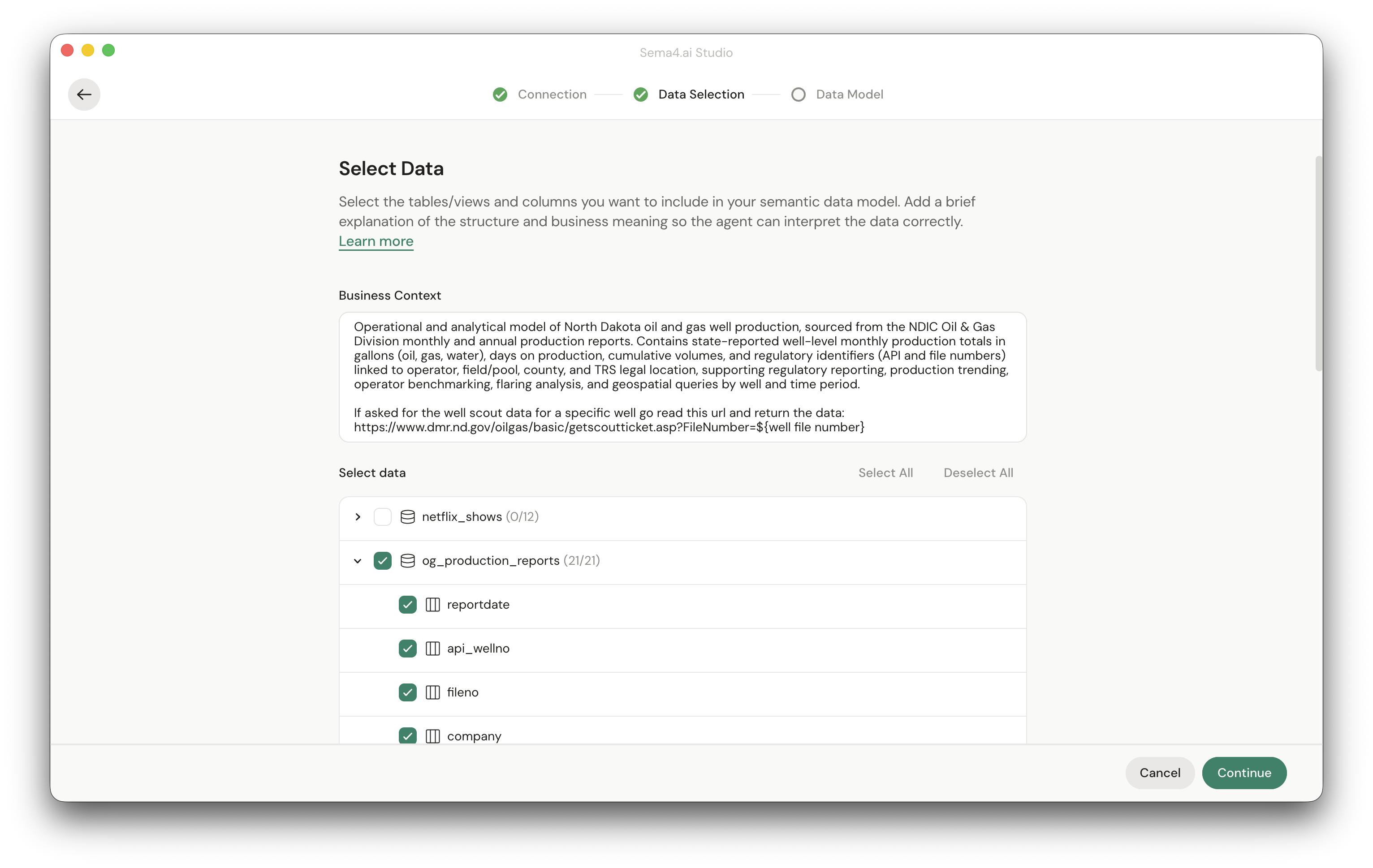Click the og_production_reports database icon
1373x868 pixels.
407,561
